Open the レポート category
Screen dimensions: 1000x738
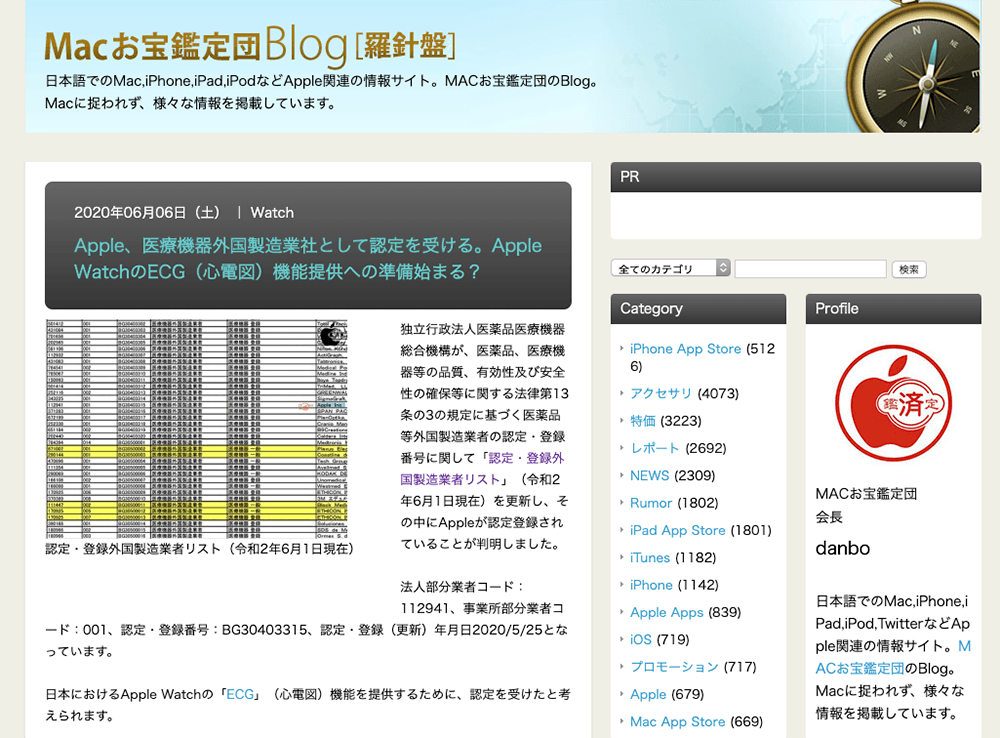tap(655, 448)
